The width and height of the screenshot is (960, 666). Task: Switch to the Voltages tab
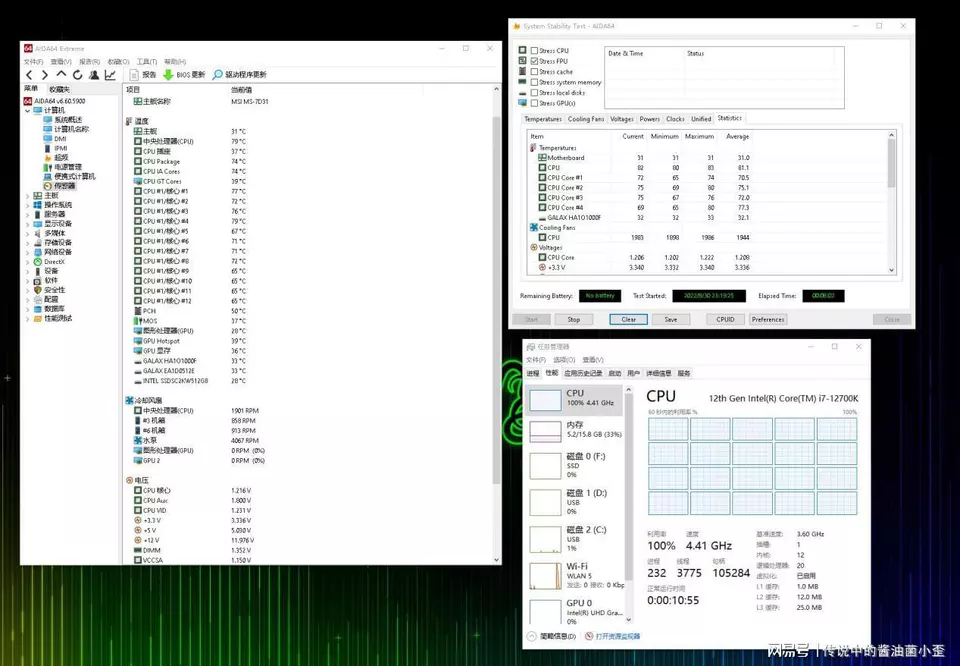click(621, 119)
